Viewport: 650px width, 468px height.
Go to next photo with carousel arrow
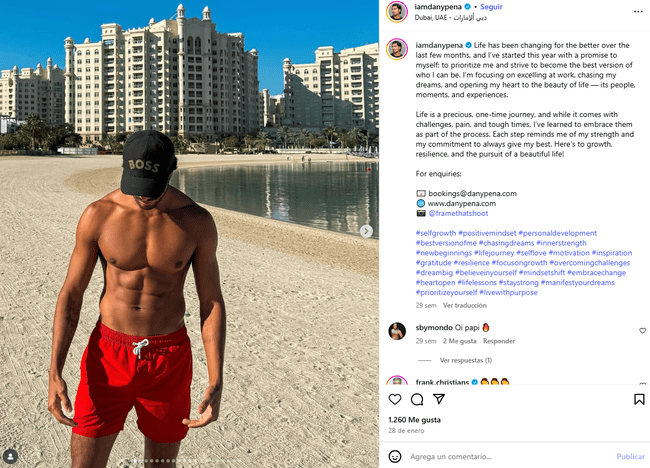click(x=366, y=231)
